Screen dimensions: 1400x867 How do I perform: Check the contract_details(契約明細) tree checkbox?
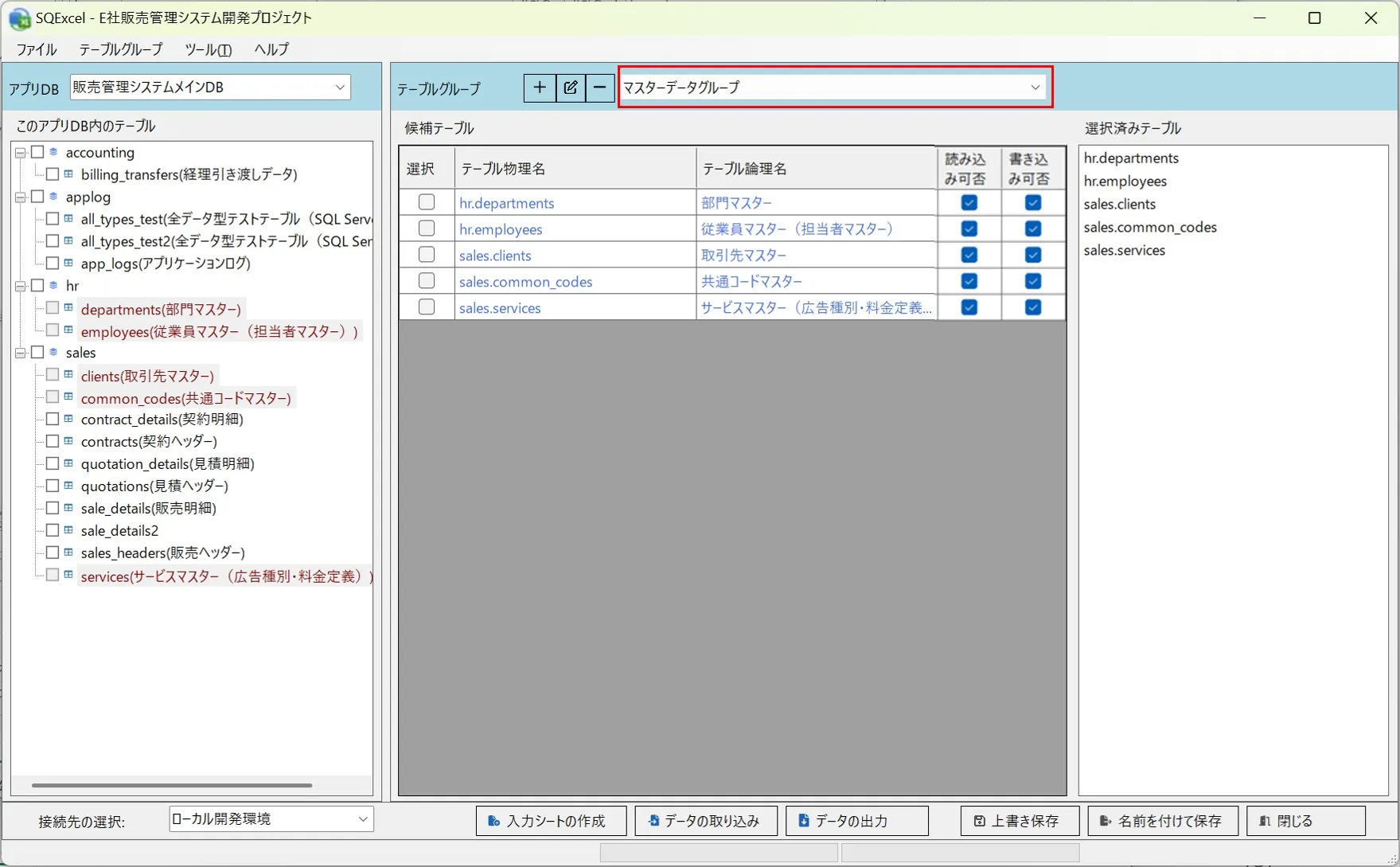[53, 419]
